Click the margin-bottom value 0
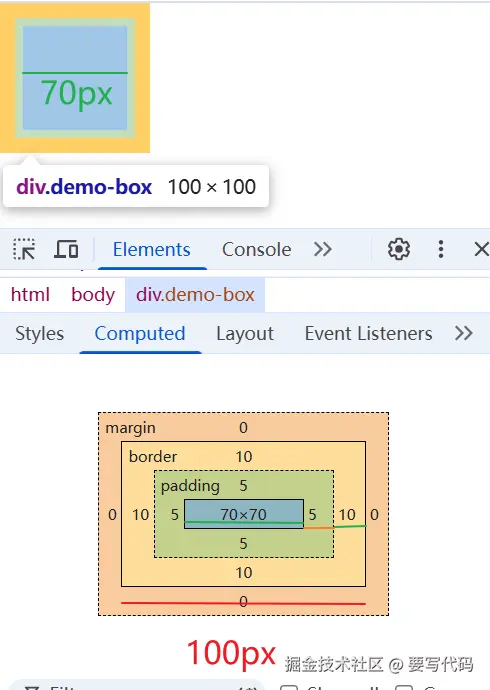This screenshot has width=490, height=690. click(243, 602)
